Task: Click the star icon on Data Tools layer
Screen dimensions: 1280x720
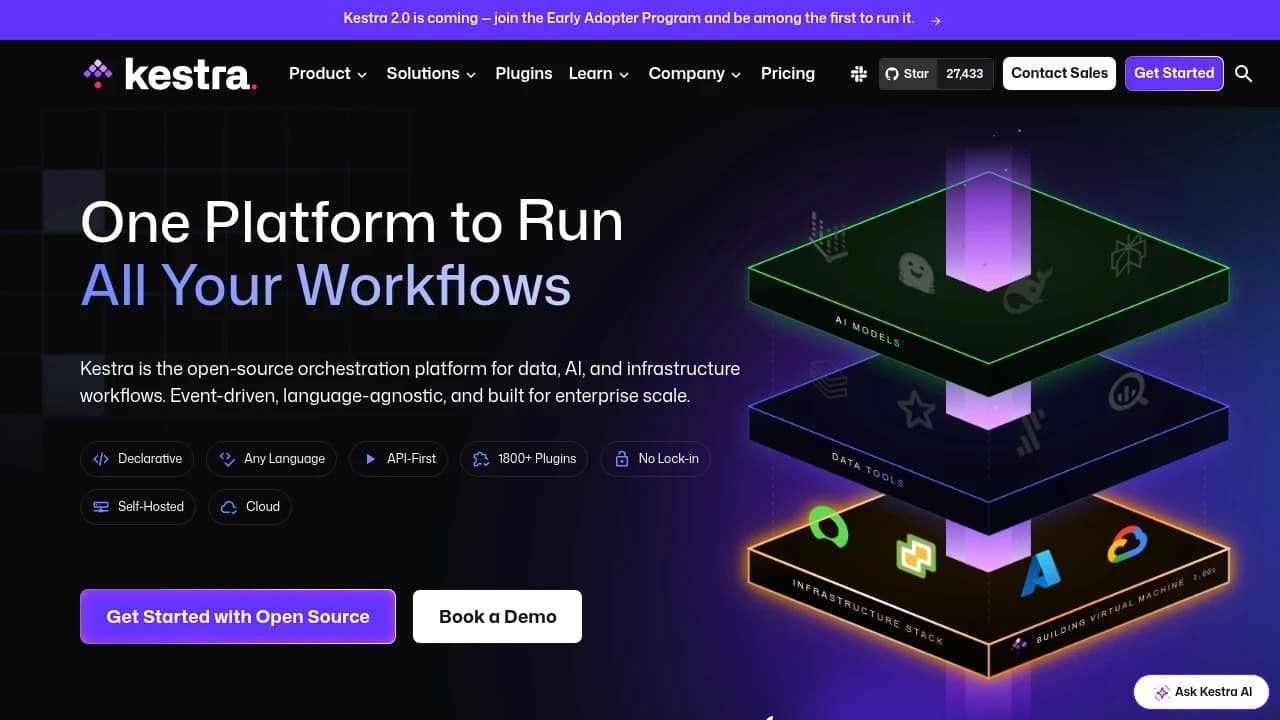Action: point(915,410)
